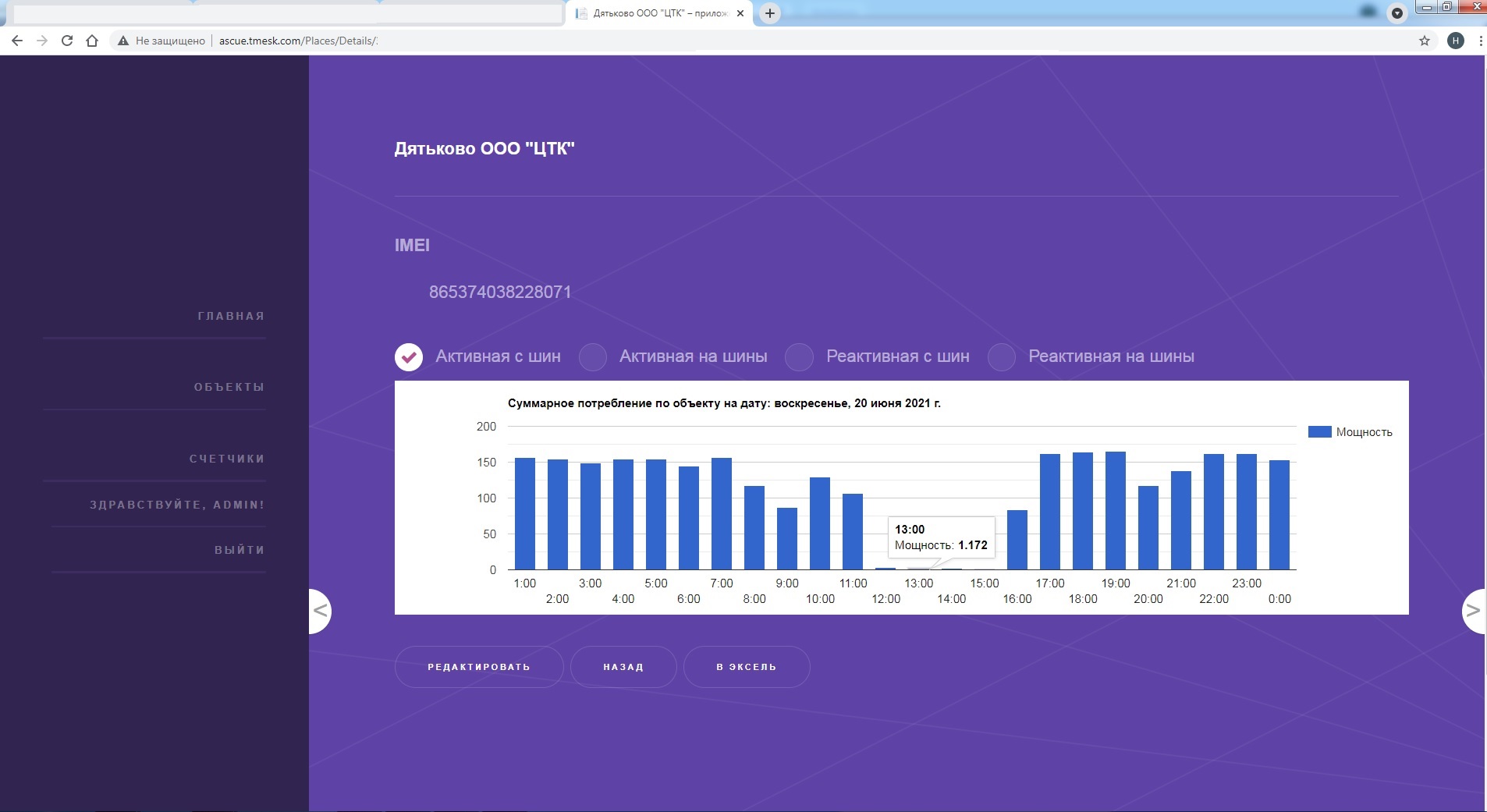Screen dimensions: 1487x812
Task: Log out via ВЫЙТИ
Action: pos(240,550)
